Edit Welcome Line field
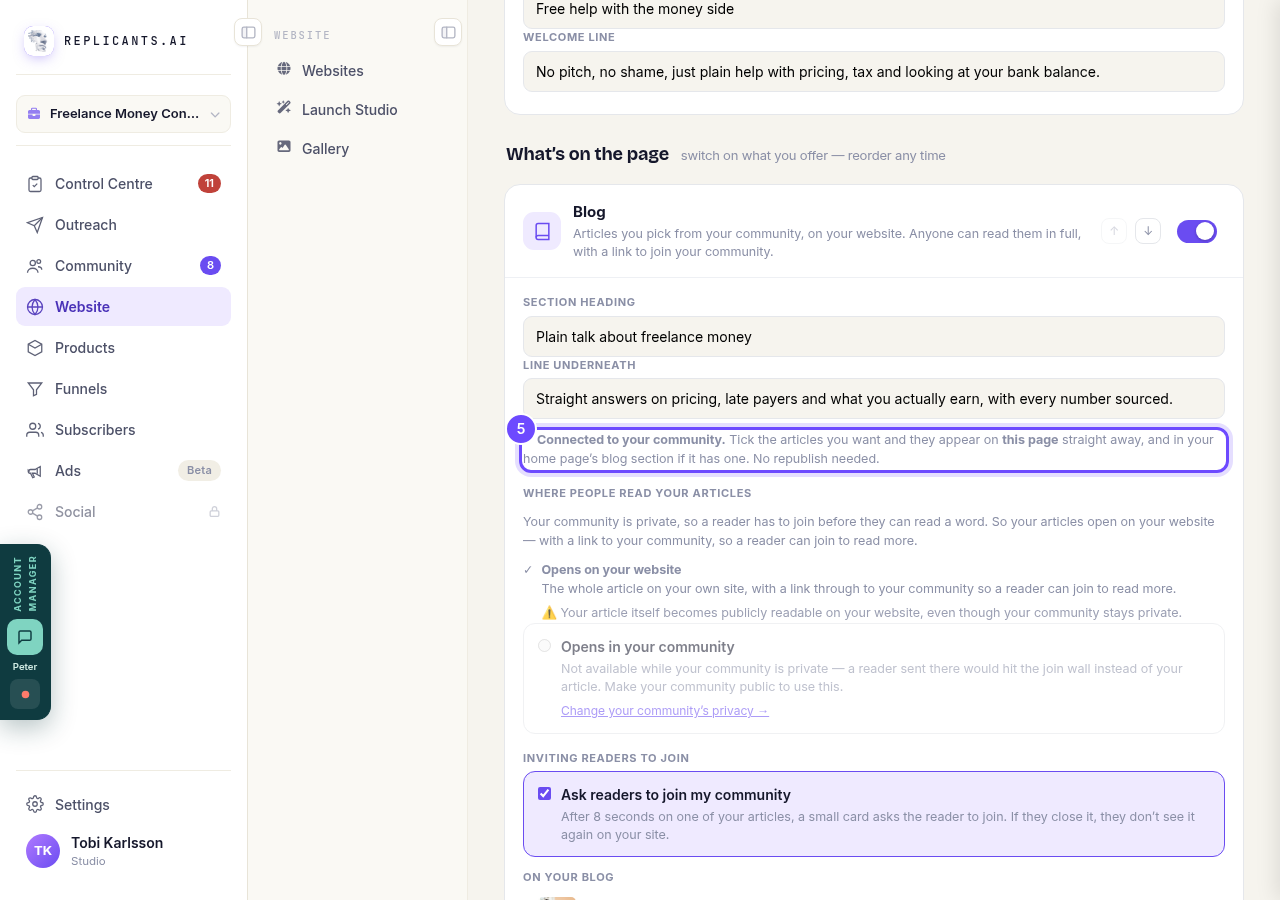 coord(874,72)
